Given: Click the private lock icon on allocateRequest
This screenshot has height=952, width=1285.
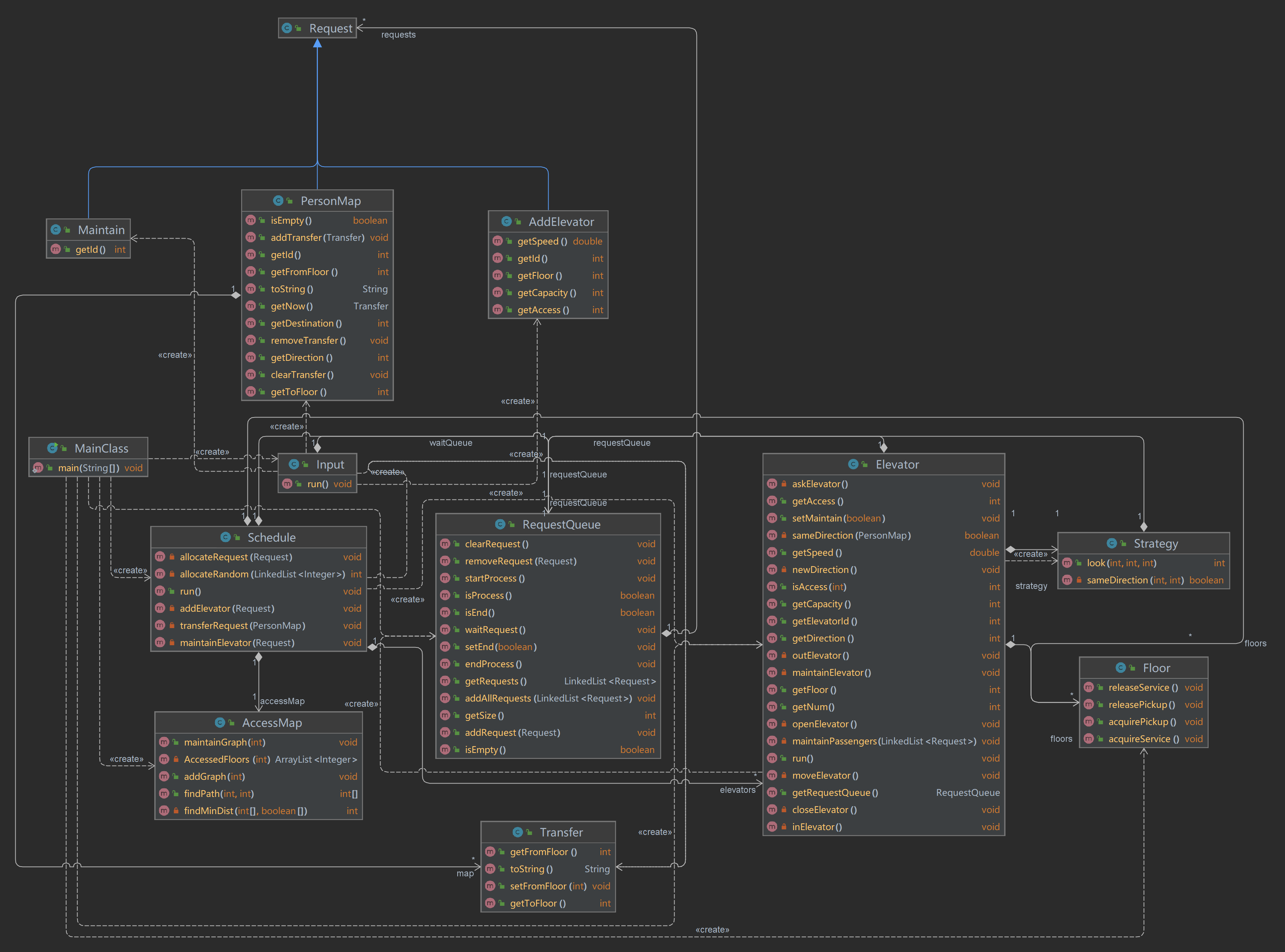Looking at the screenshot, I should coord(172,557).
